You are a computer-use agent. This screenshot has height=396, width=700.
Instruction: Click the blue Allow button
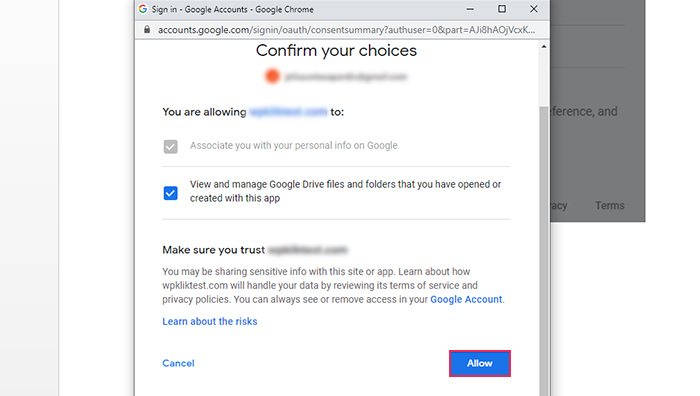pos(479,363)
